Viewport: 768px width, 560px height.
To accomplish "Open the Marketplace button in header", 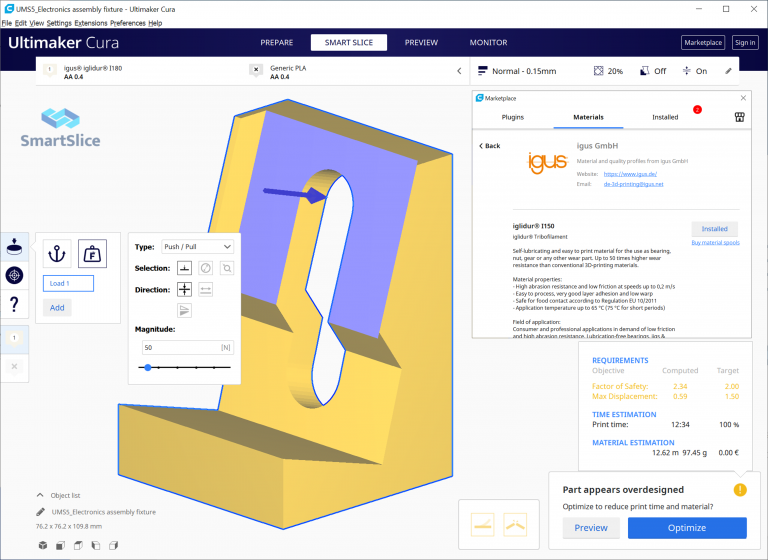I will (x=703, y=43).
